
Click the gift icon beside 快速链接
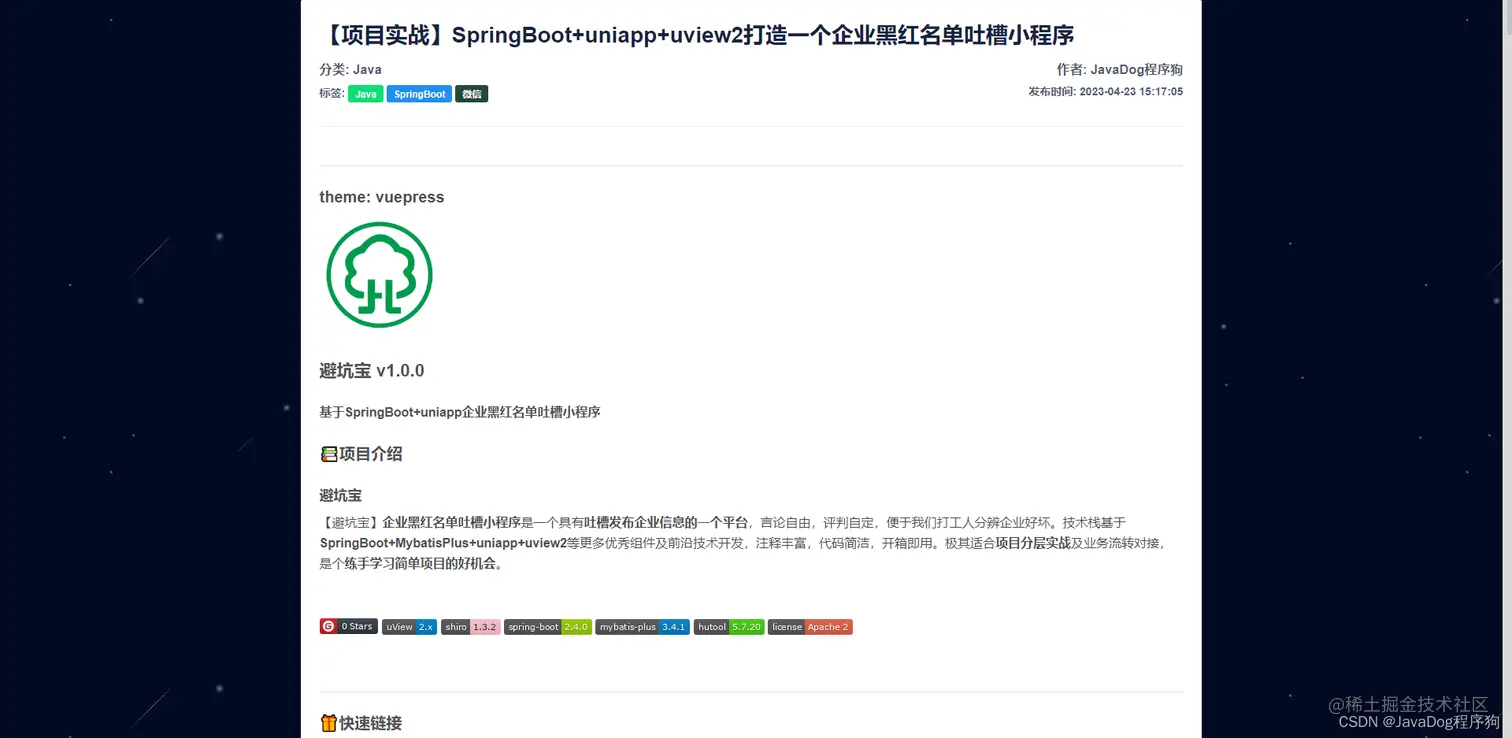click(x=329, y=722)
